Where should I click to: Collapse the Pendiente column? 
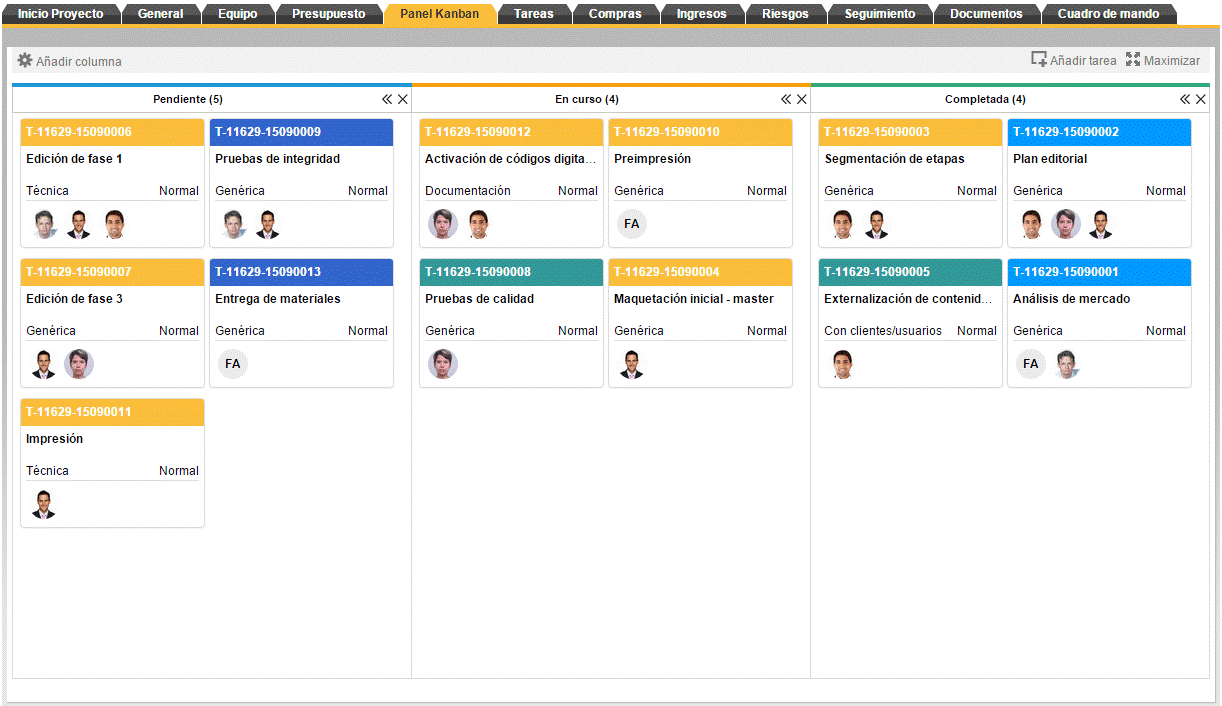pos(387,100)
